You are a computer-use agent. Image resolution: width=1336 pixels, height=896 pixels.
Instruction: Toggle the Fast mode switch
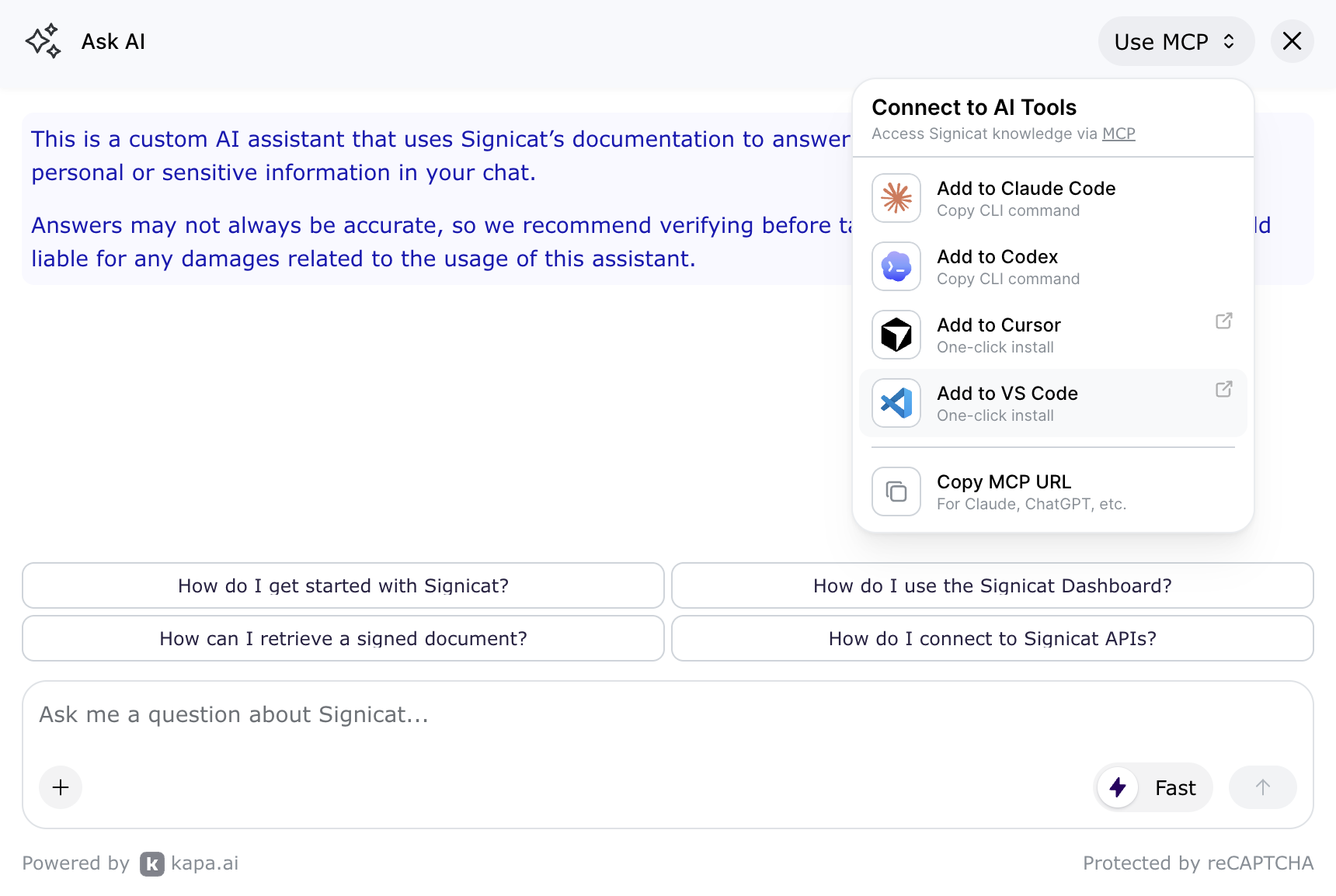1153,787
